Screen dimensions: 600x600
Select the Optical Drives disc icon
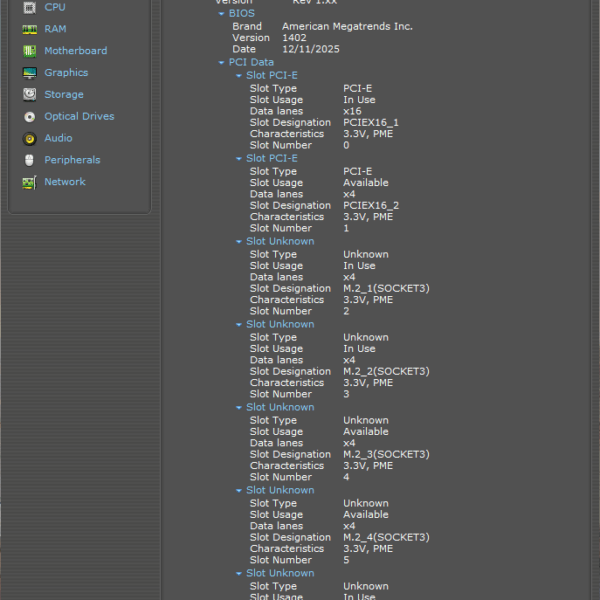tap(29, 117)
